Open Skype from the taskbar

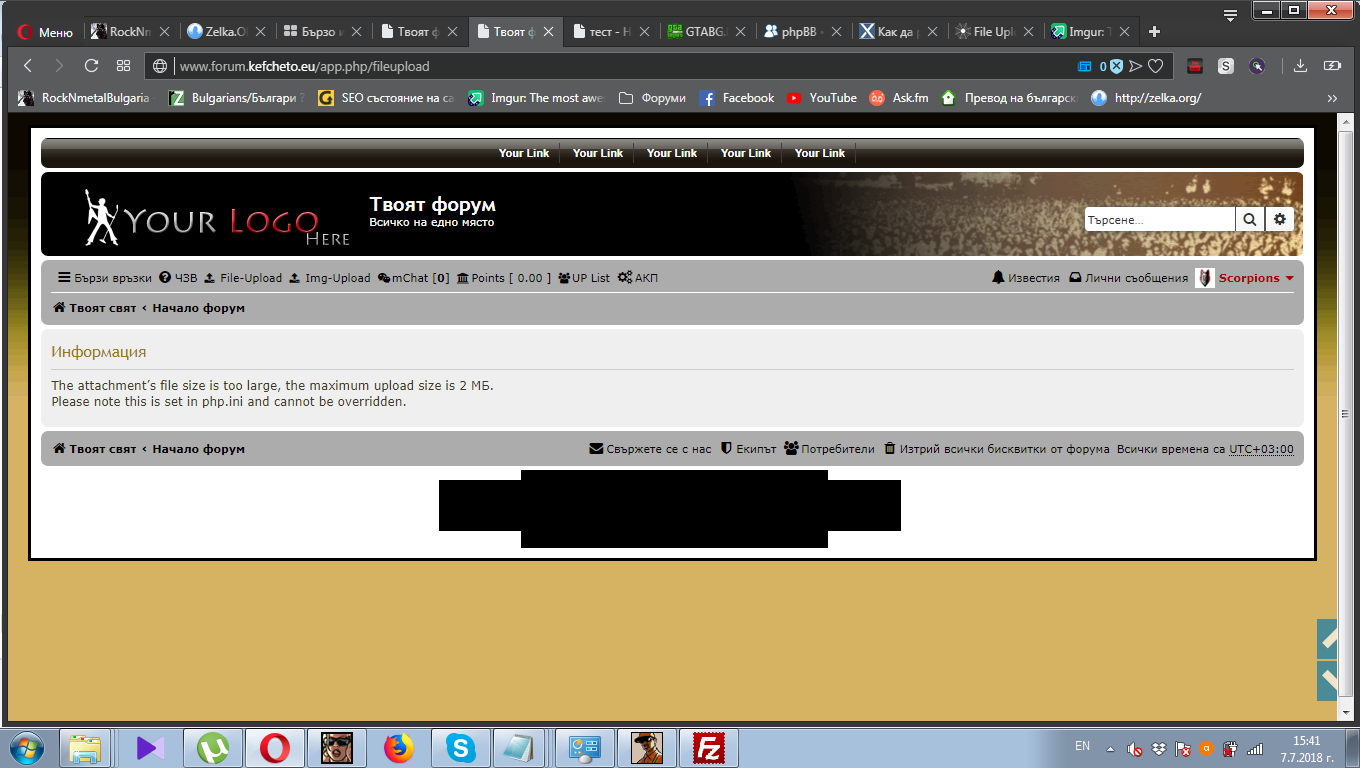coord(461,747)
